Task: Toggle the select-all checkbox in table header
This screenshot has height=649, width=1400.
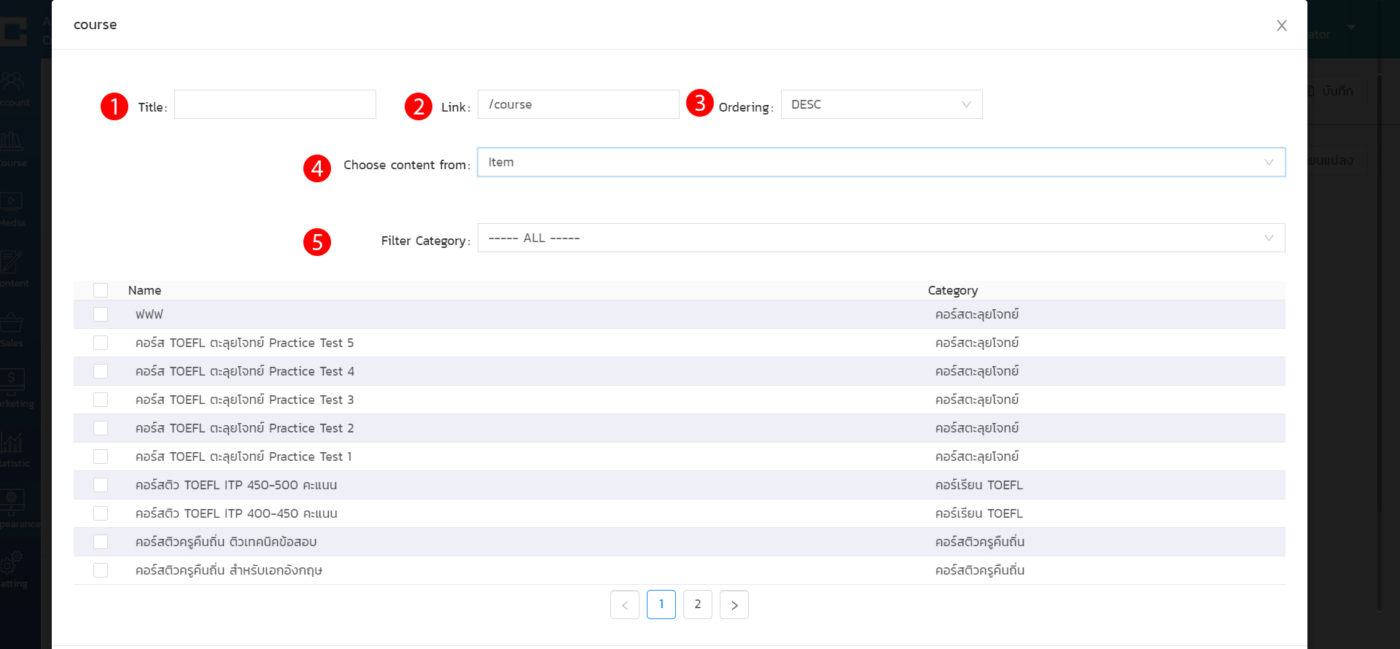Action: click(100, 290)
